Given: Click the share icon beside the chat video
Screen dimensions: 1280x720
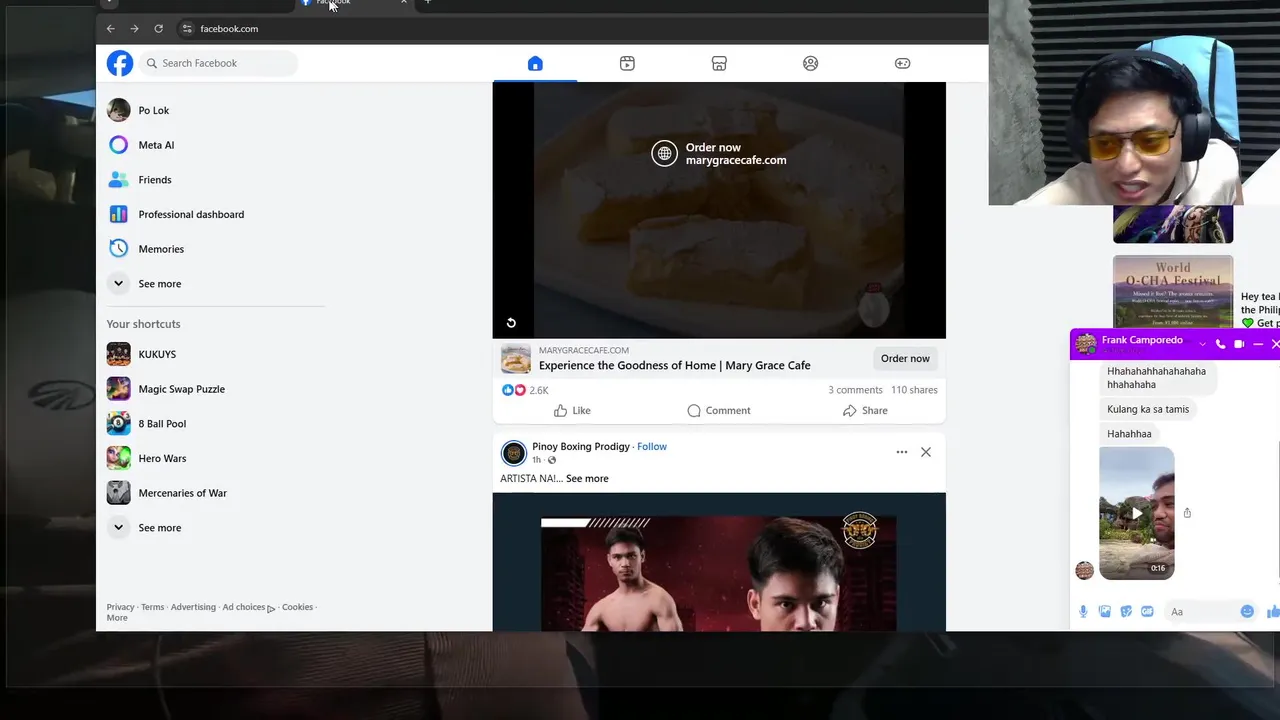Looking at the screenshot, I should 1187,513.
